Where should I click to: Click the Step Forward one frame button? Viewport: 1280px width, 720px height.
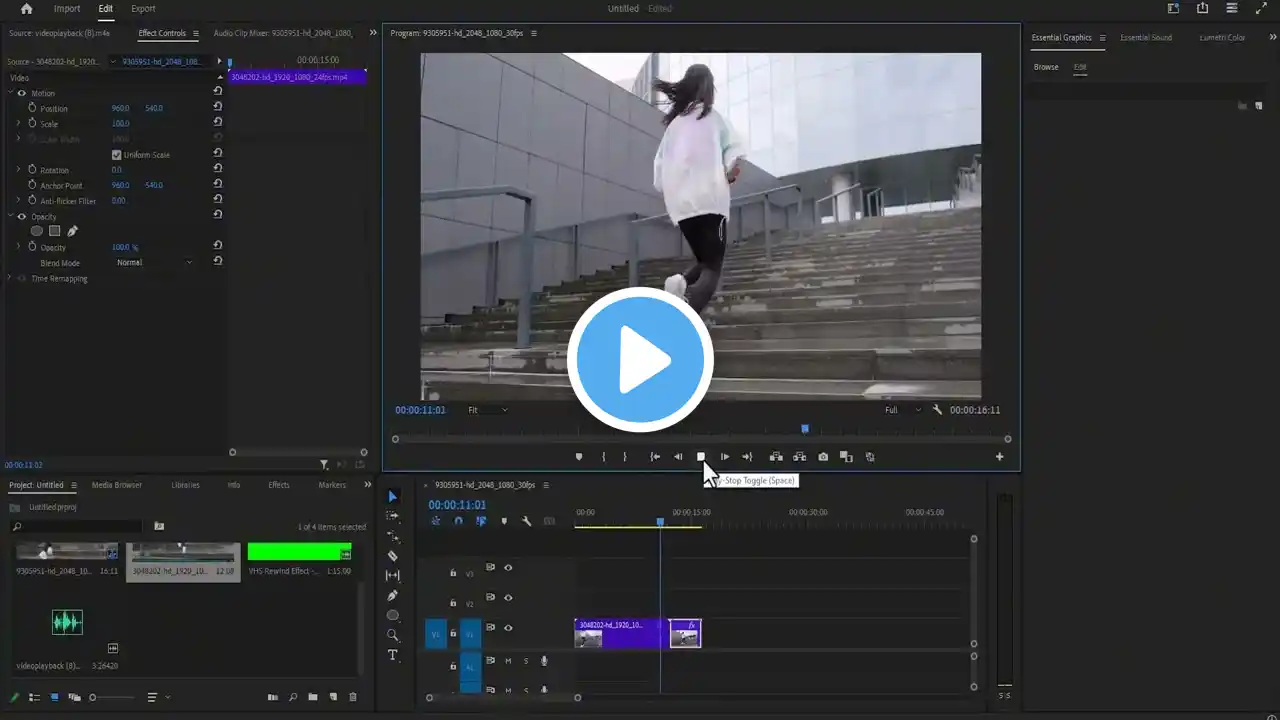click(x=724, y=457)
